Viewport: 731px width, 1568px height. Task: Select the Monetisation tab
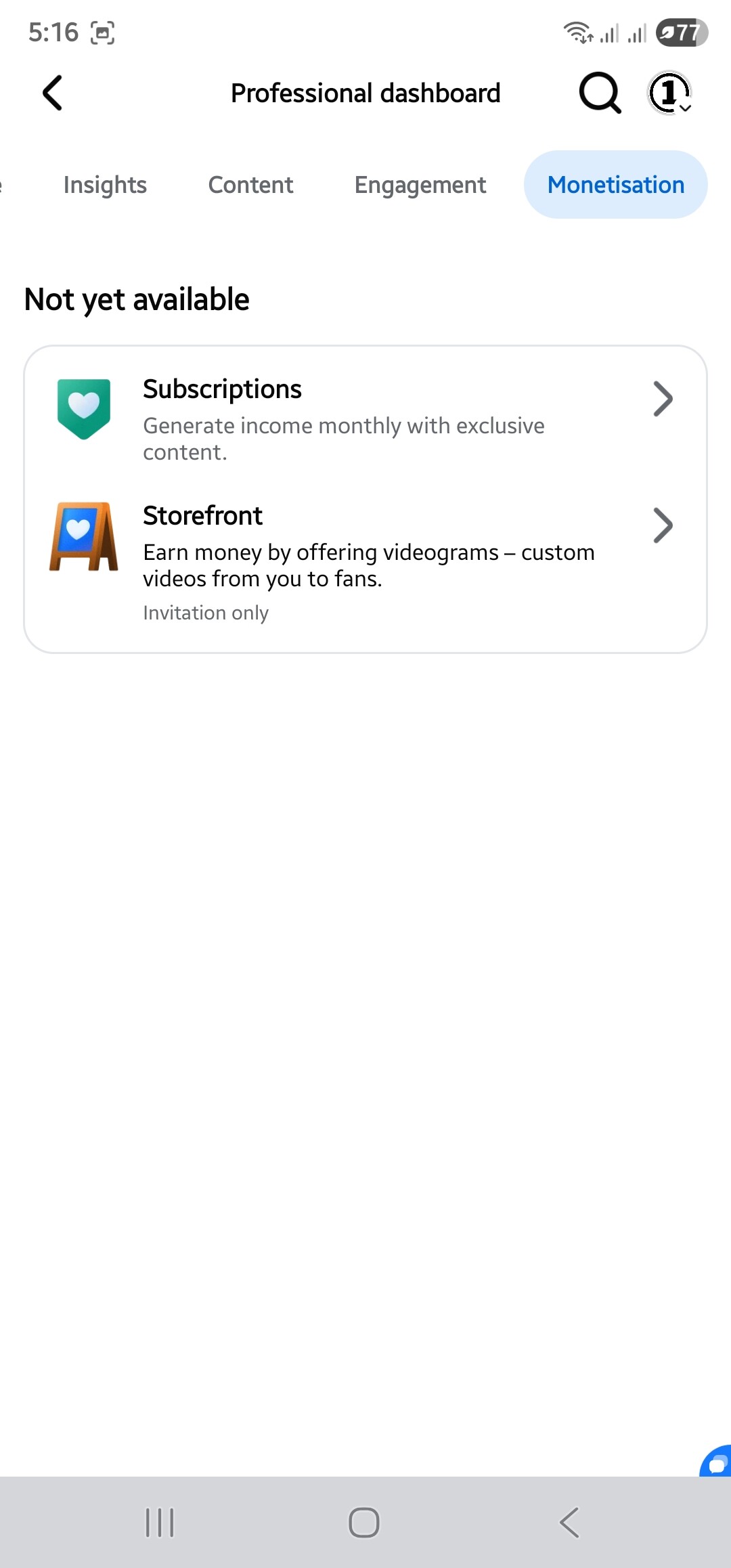click(x=616, y=185)
